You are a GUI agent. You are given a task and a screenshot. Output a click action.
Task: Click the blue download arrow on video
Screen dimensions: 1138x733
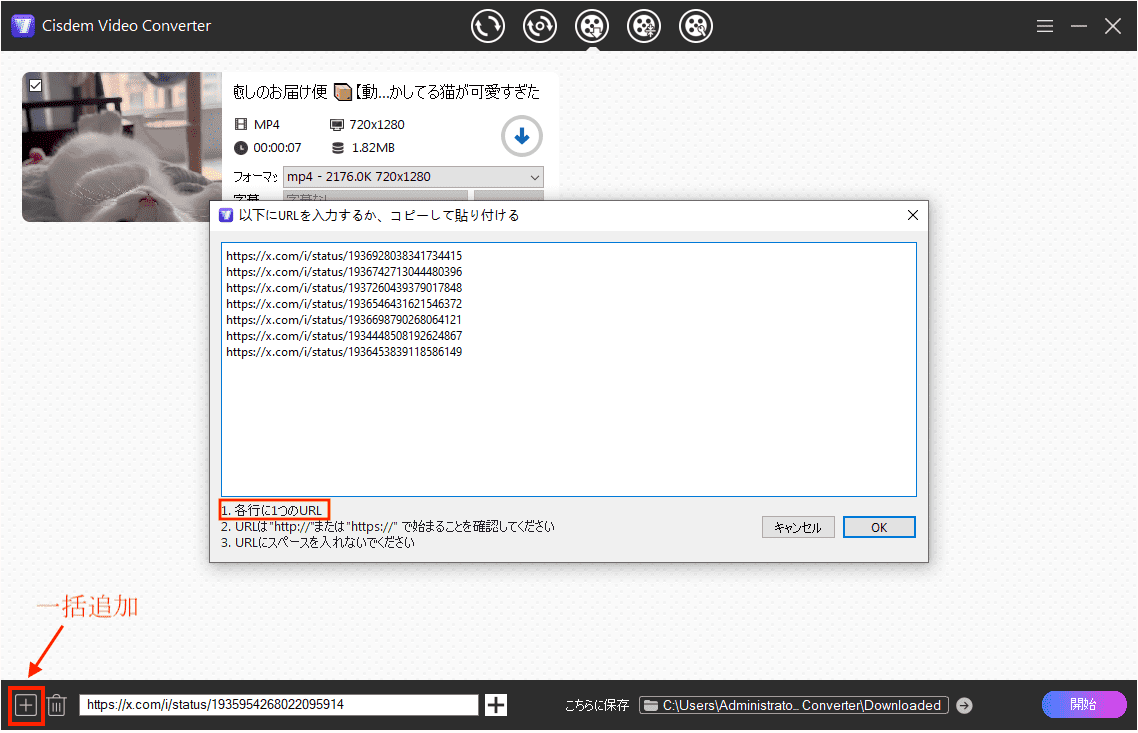521,136
